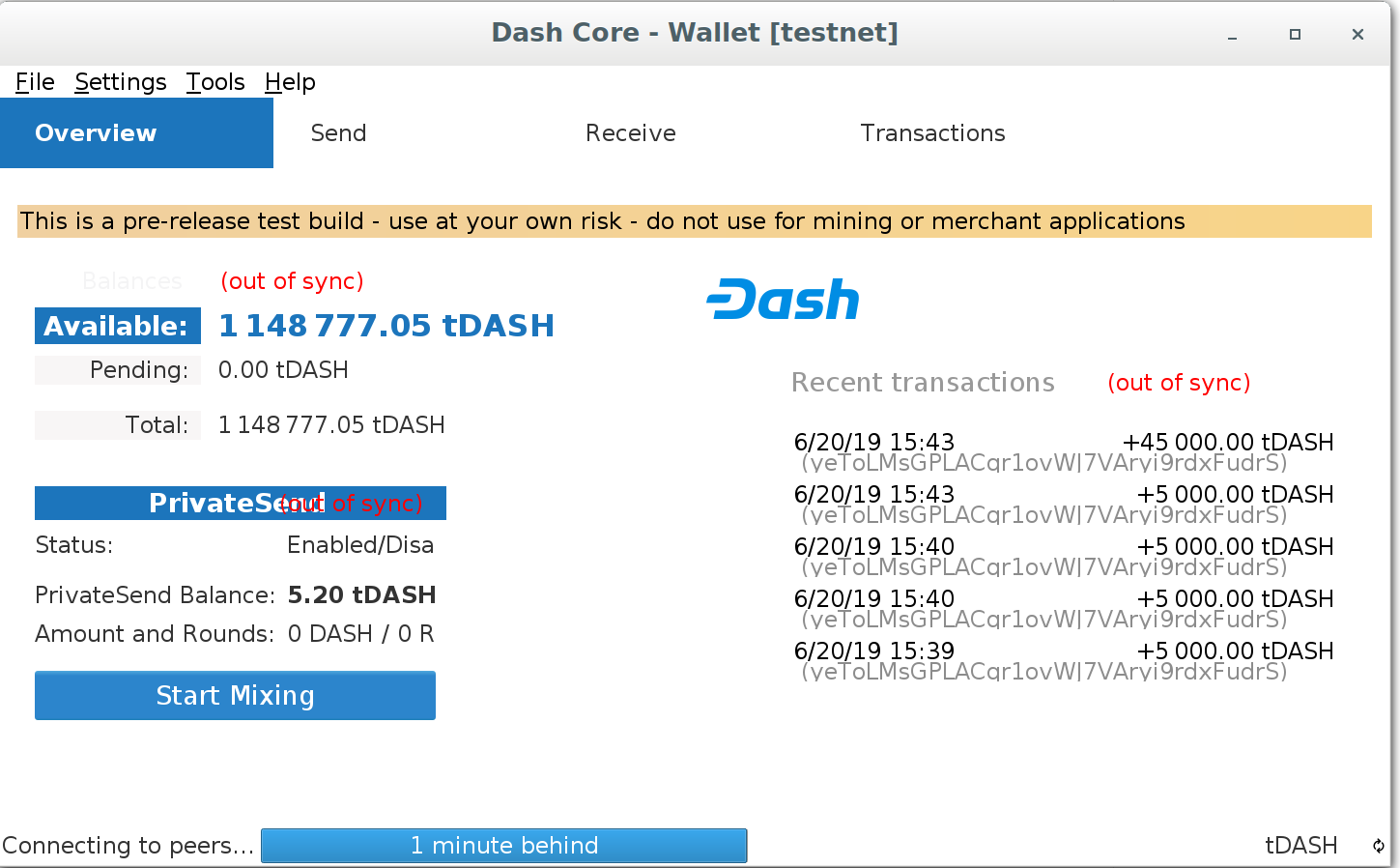The height and width of the screenshot is (868, 1400).
Task: Switch to the Receive tab
Action: (x=630, y=133)
